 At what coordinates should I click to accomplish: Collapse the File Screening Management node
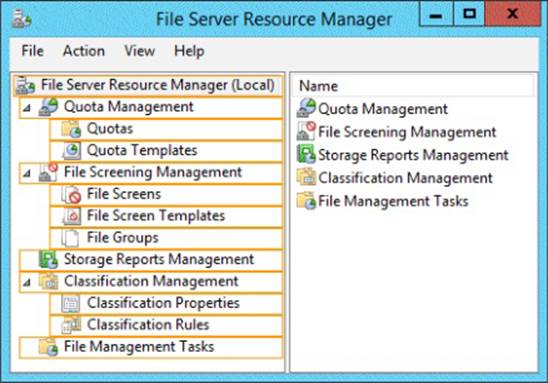click(x=27, y=173)
